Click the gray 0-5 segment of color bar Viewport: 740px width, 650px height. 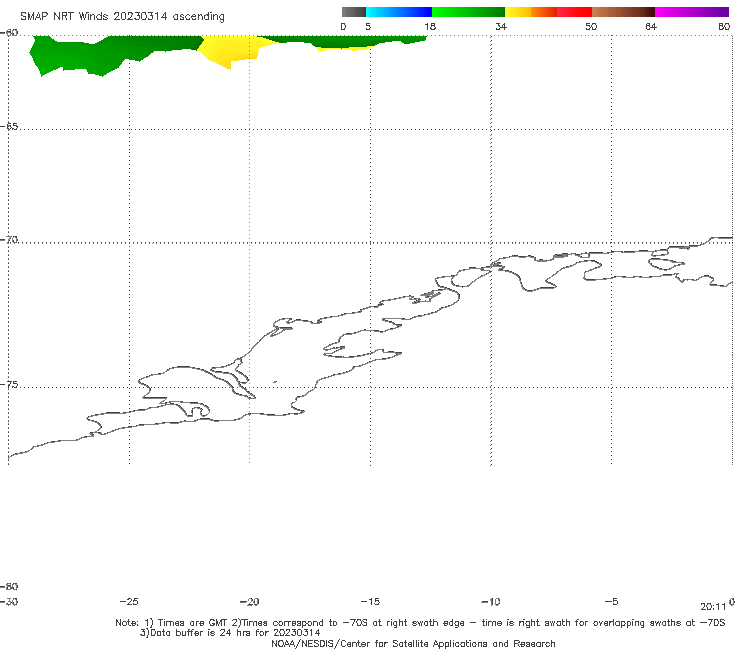coord(354,12)
